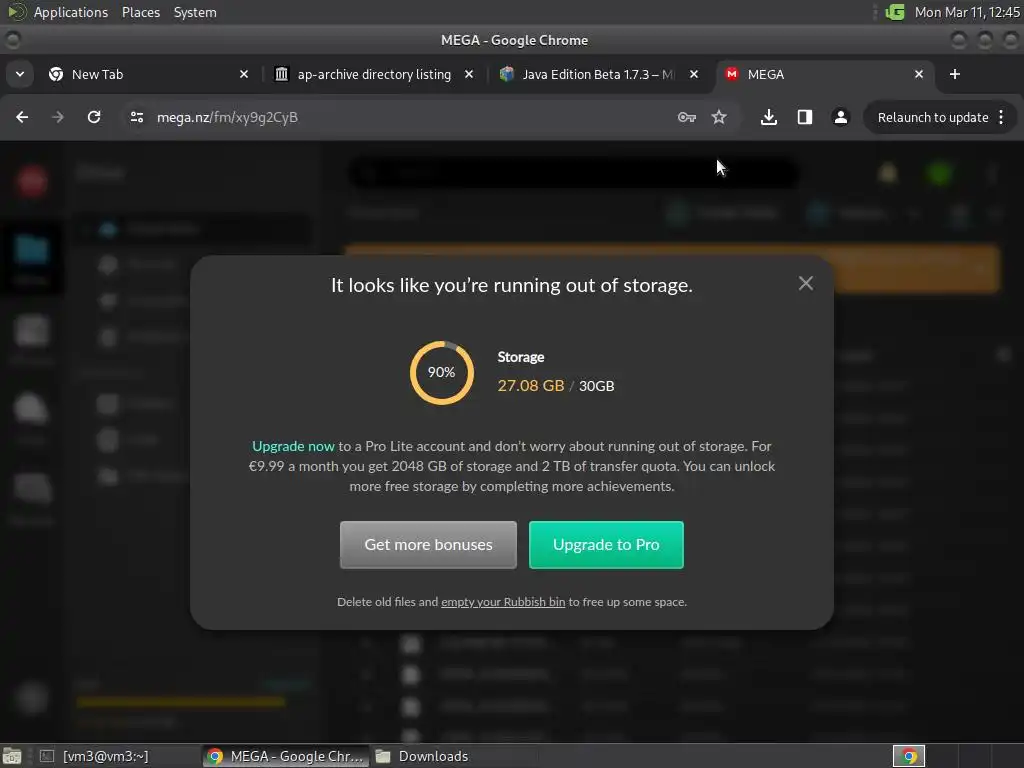Image resolution: width=1024 pixels, height=768 pixels.
Task: Close the Java Edition Beta tab
Action: point(694,74)
